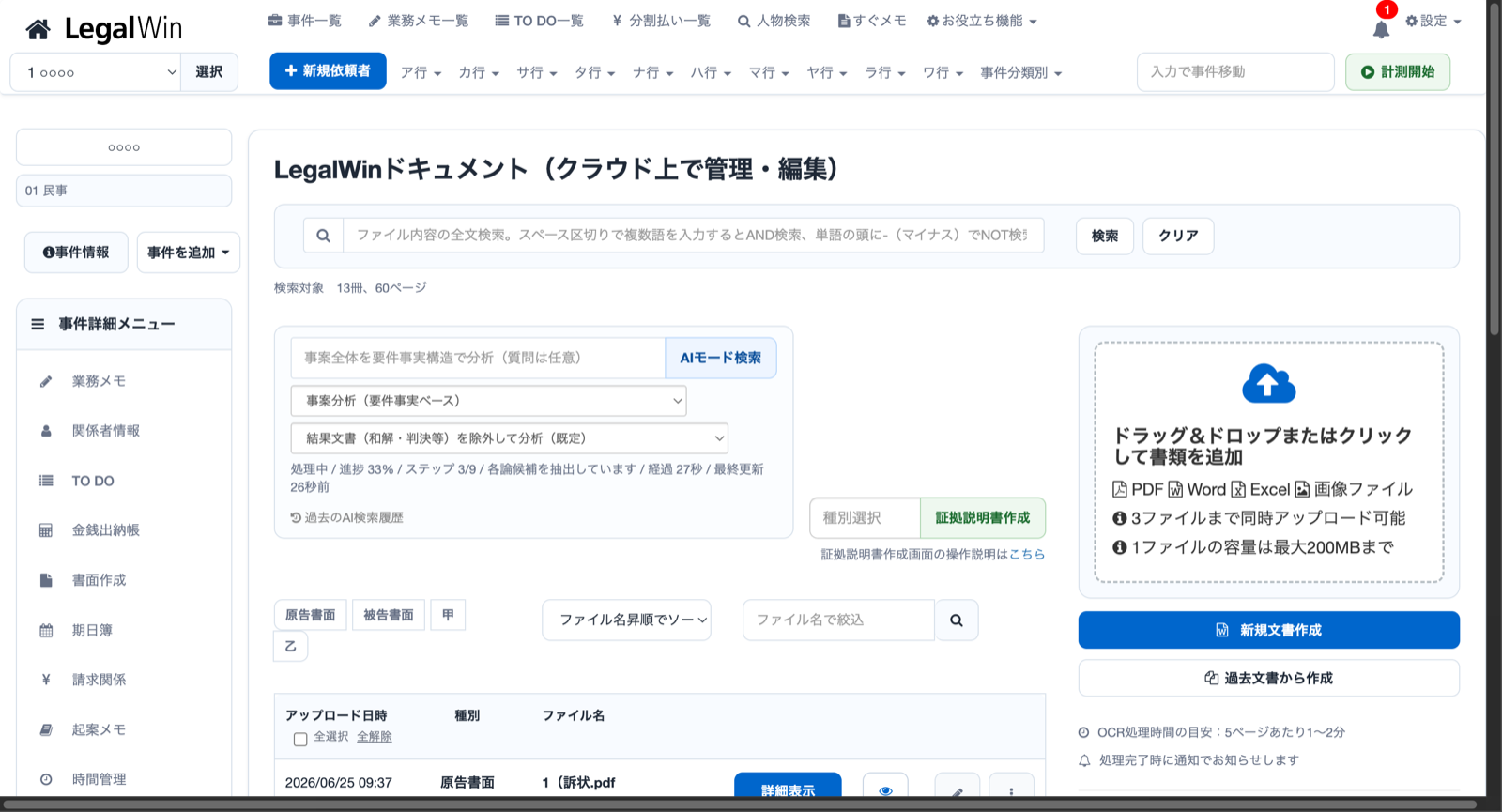Open 分割払い一覧 in top menu
Screen dimensions: 1502x812
click(x=661, y=21)
